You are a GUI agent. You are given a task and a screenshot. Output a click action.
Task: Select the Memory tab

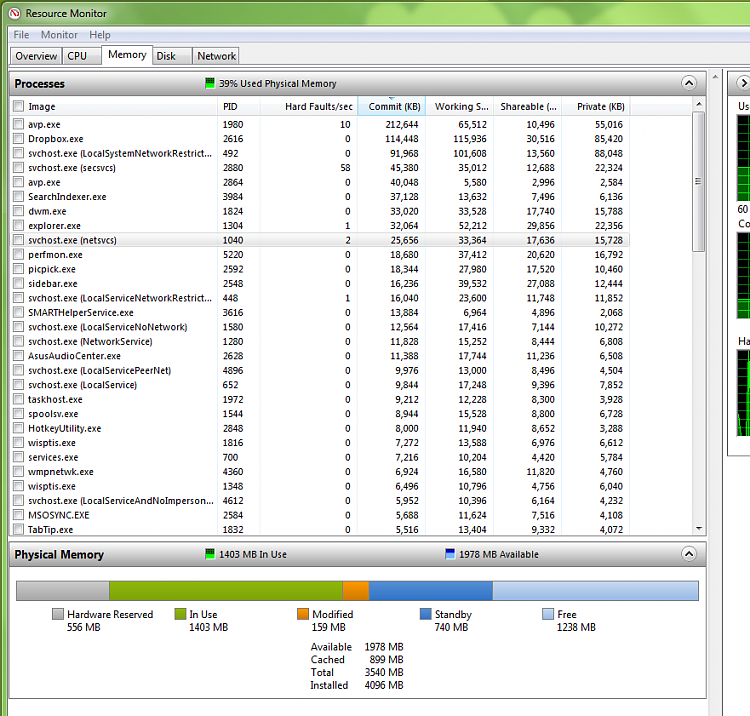click(x=127, y=55)
